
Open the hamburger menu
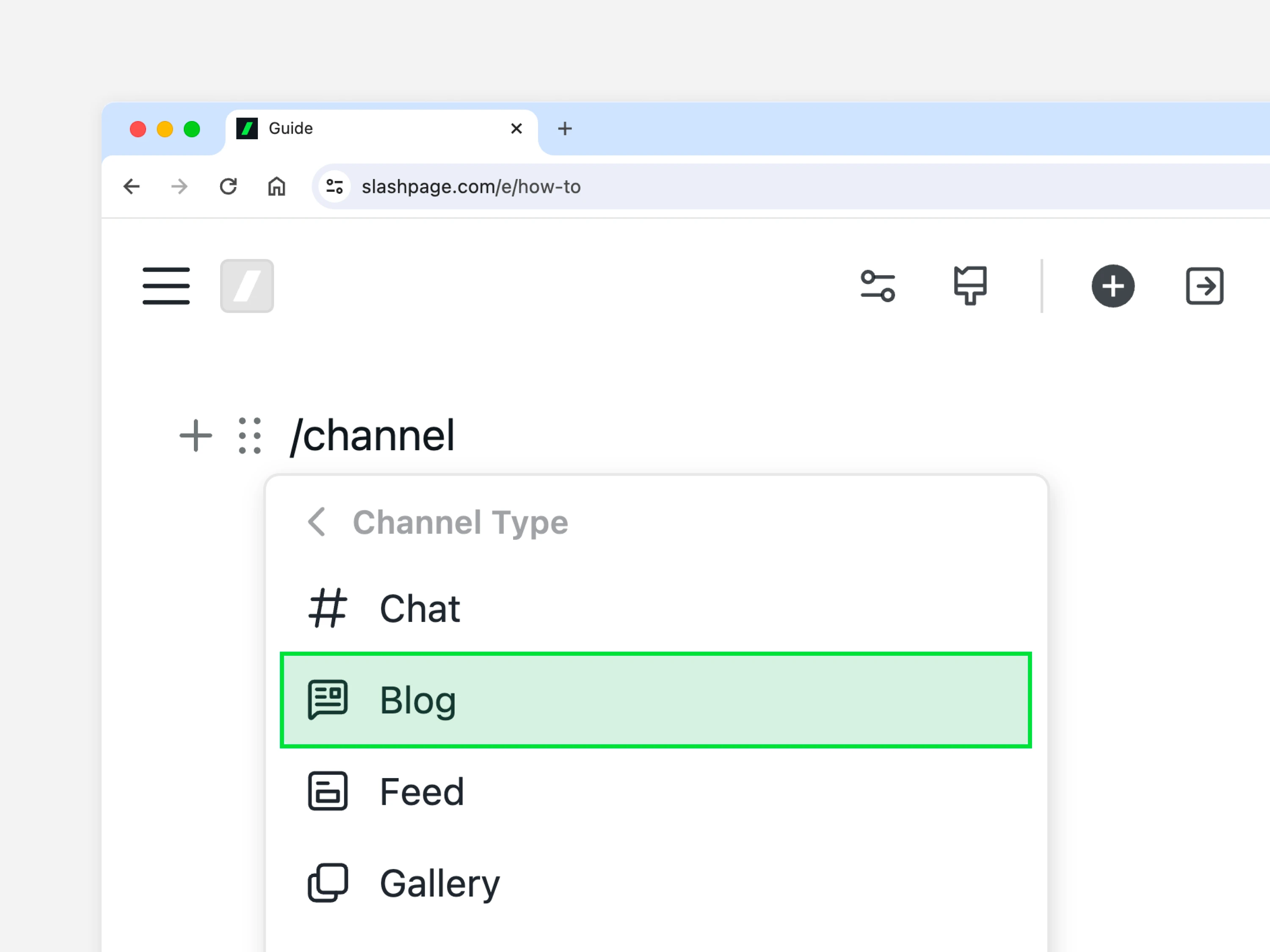(166, 286)
